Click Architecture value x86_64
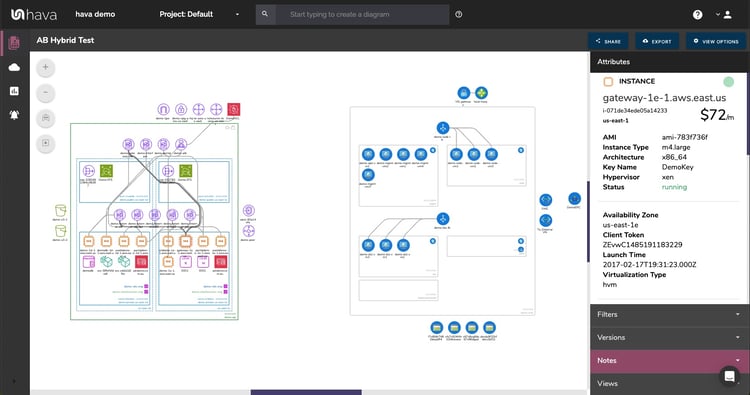This screenshot has width=750, height=395. point(674,157)
